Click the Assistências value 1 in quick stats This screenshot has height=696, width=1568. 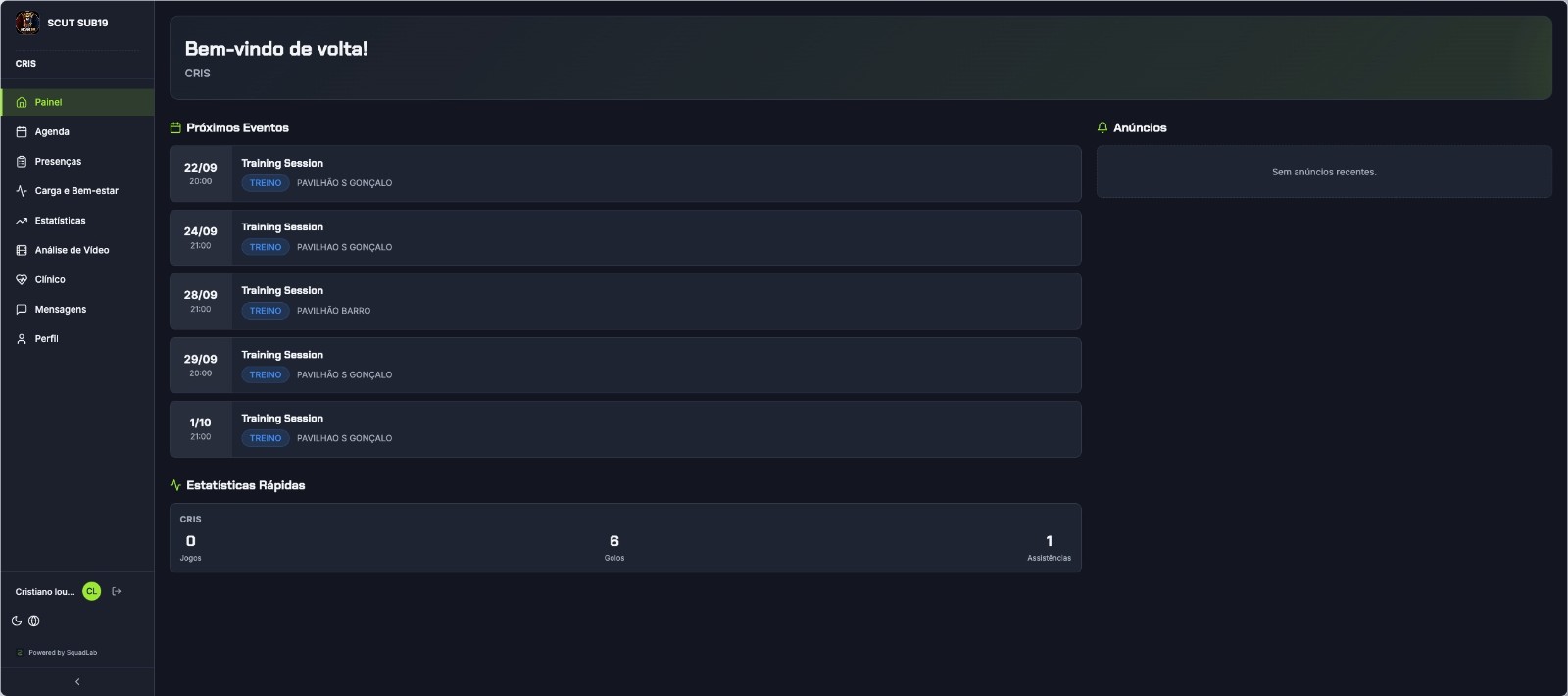pyautogui.click(x=1050, y=541)
